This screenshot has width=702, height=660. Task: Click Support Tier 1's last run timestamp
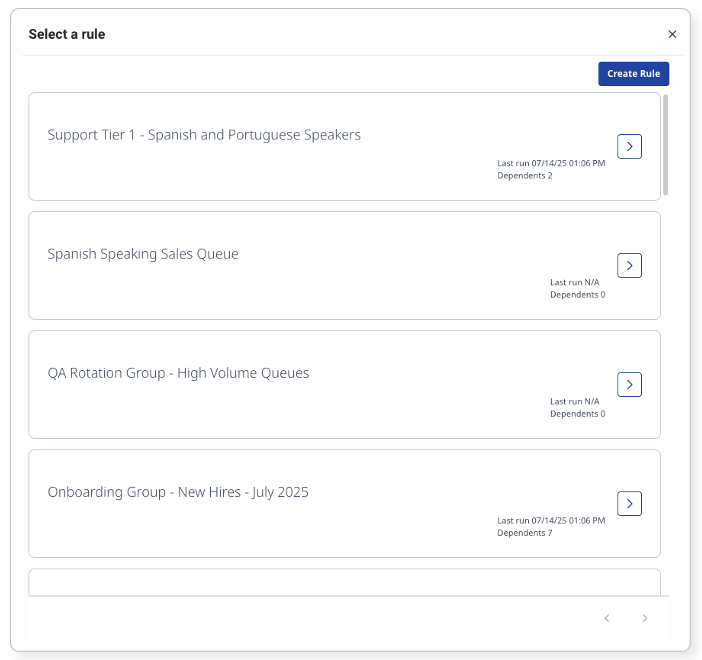point(551,163)
